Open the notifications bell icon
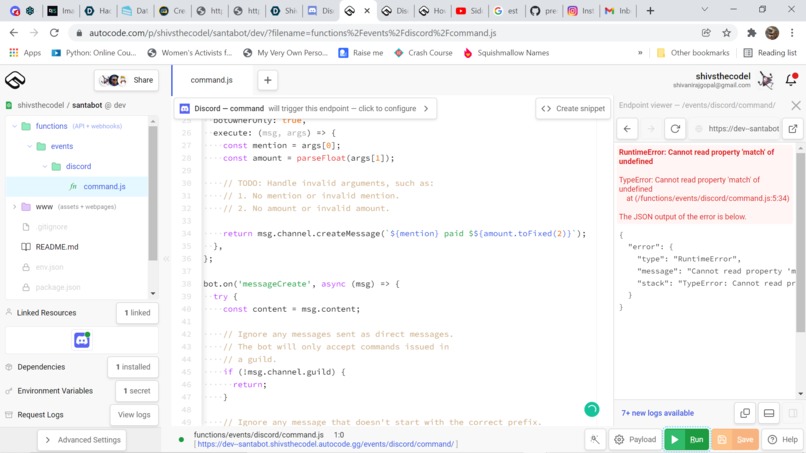 pos(791,80)
